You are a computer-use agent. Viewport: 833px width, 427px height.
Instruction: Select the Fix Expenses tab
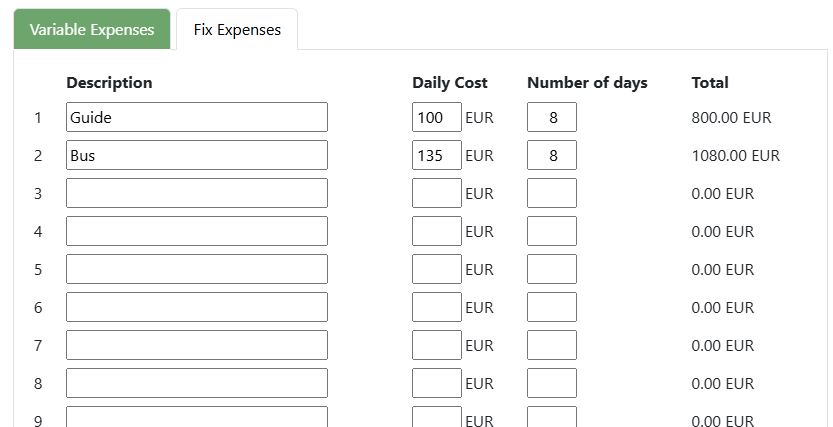[x=237, y=29]
